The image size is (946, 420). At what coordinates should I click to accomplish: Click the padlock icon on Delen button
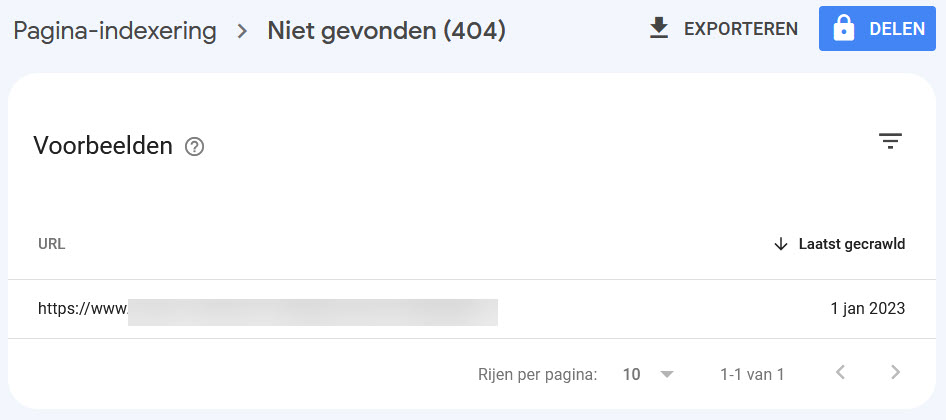click(843, 29)
